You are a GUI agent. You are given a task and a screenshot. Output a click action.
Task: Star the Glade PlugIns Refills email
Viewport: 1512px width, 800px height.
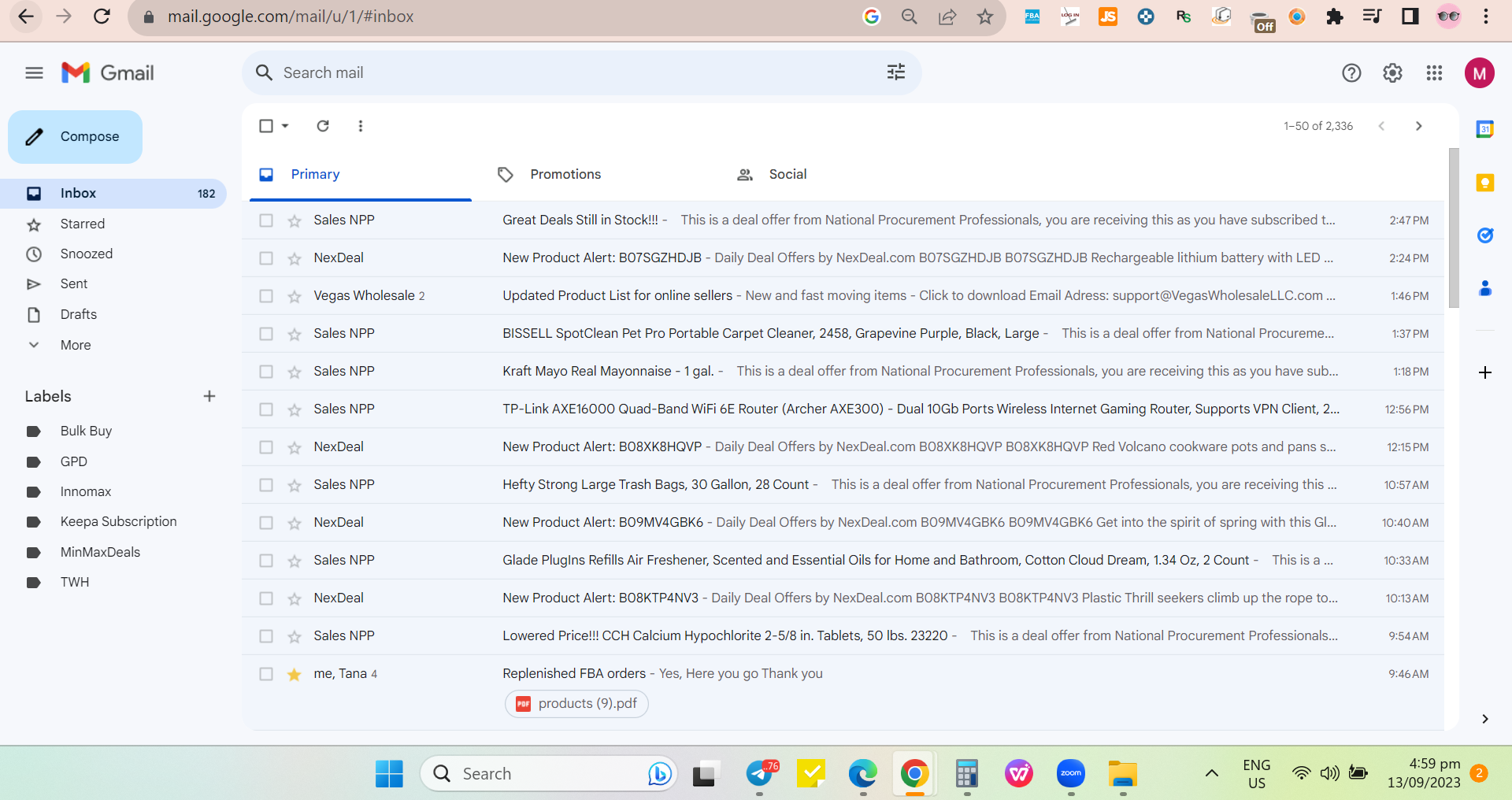pyautogui.click(x=295, y=561)
